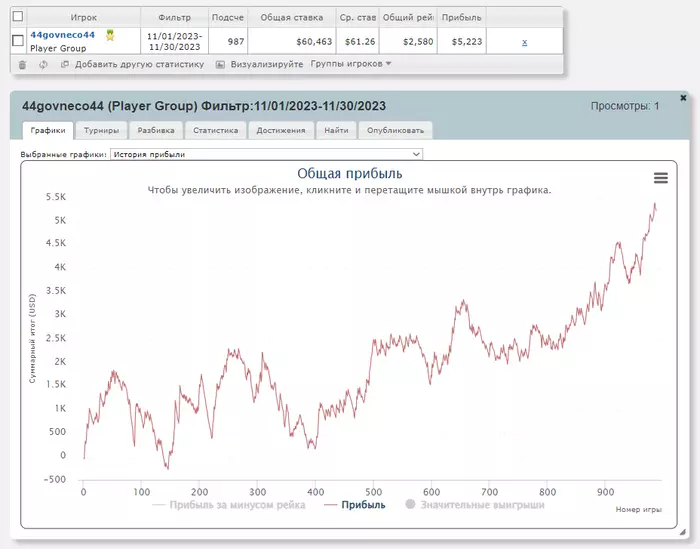Click the 5.5K label on the profit axis
Screen dimensions: 700x549
(56, 197)
